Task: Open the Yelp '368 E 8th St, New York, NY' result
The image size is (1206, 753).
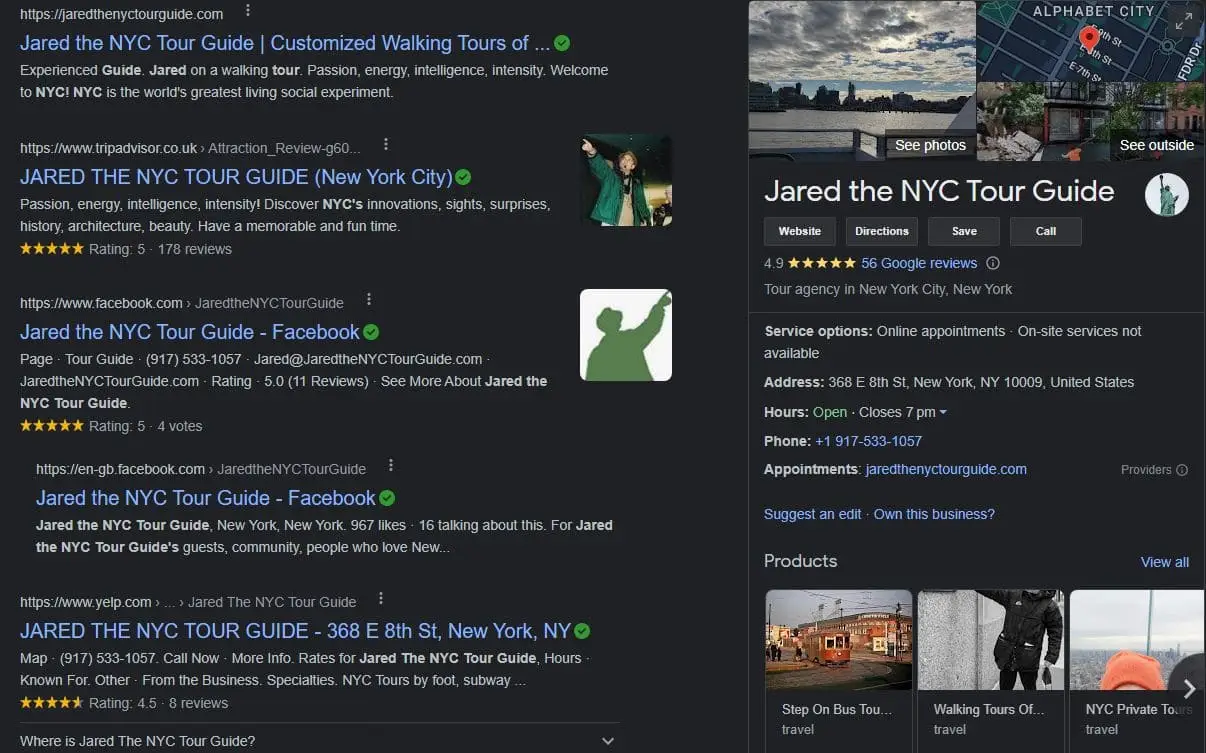Action: (295, 631)
